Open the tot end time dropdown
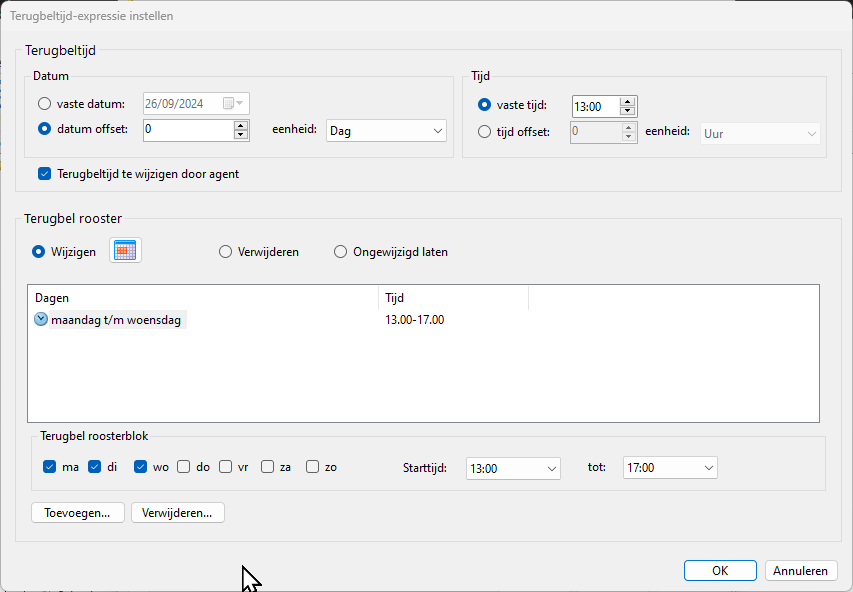The height and width of the screenshot is (592, 853). (x=669, y=468)
